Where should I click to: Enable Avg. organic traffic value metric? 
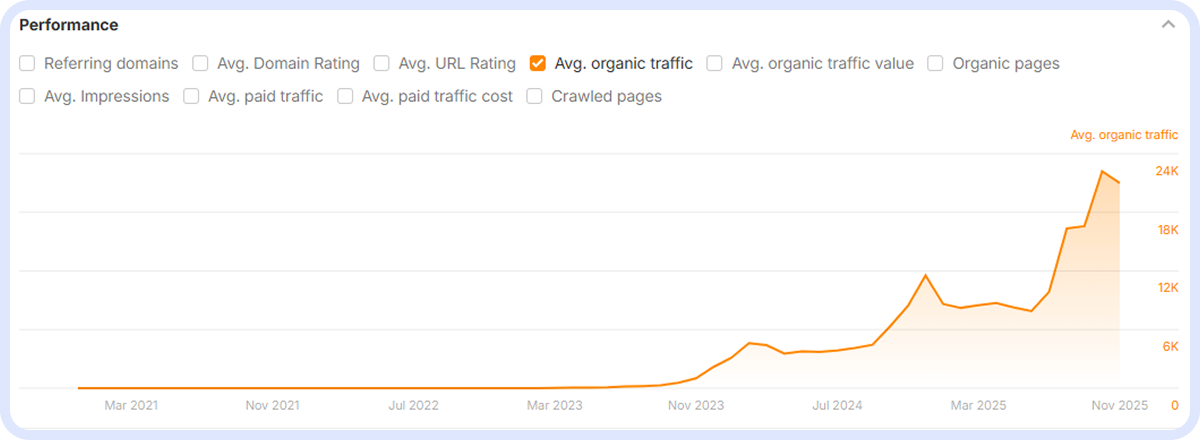(x=715, y=64)
